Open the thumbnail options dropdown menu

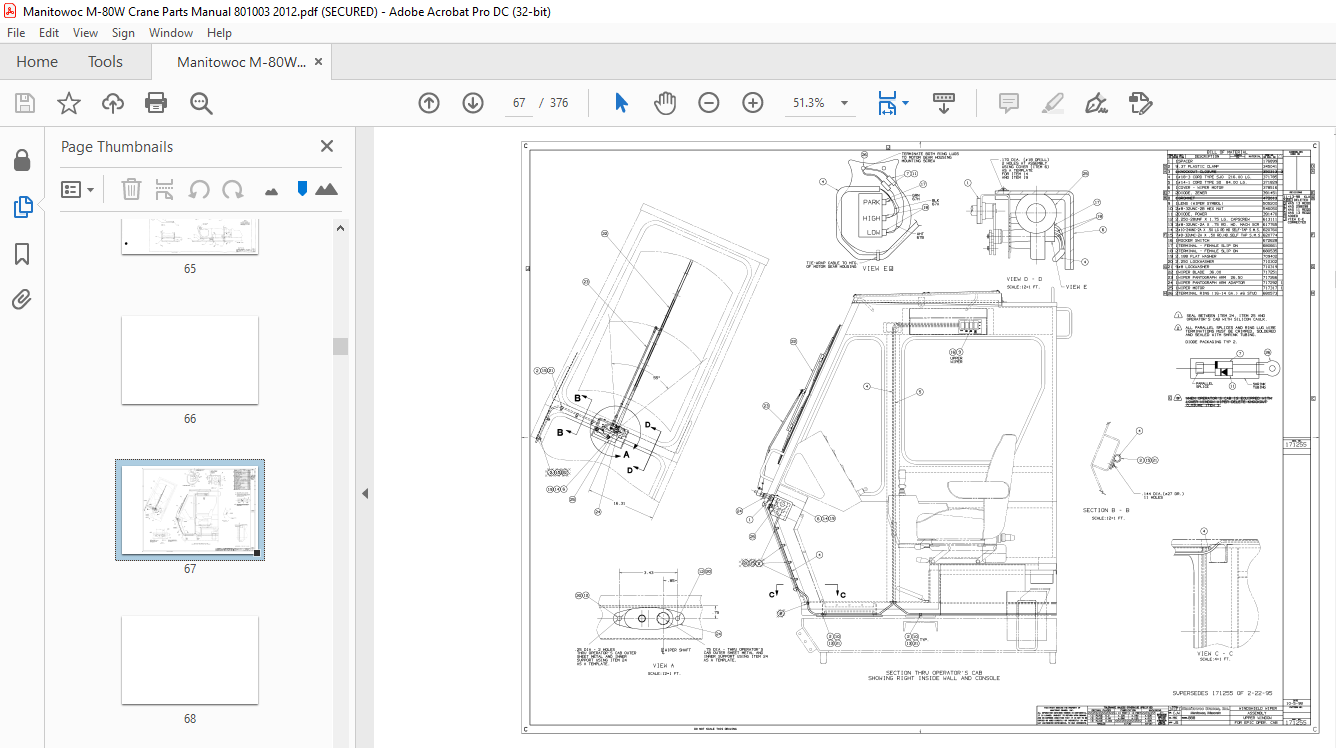pyautogui.click(x=77, y=189)
